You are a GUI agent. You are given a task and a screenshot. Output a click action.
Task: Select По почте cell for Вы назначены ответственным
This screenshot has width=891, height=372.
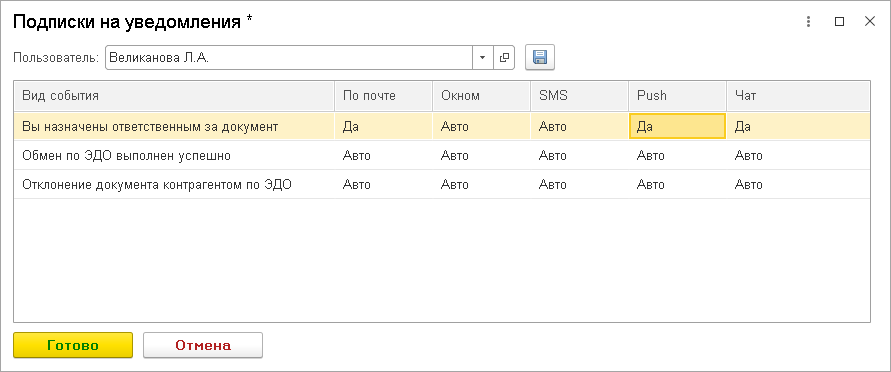(384, 127)
